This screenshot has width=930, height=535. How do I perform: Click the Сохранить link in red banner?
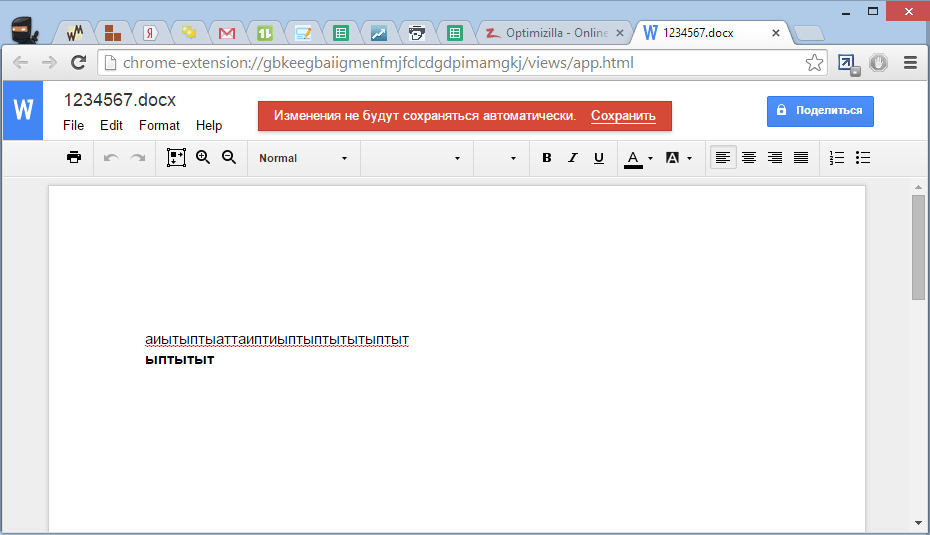pos(623,116)
